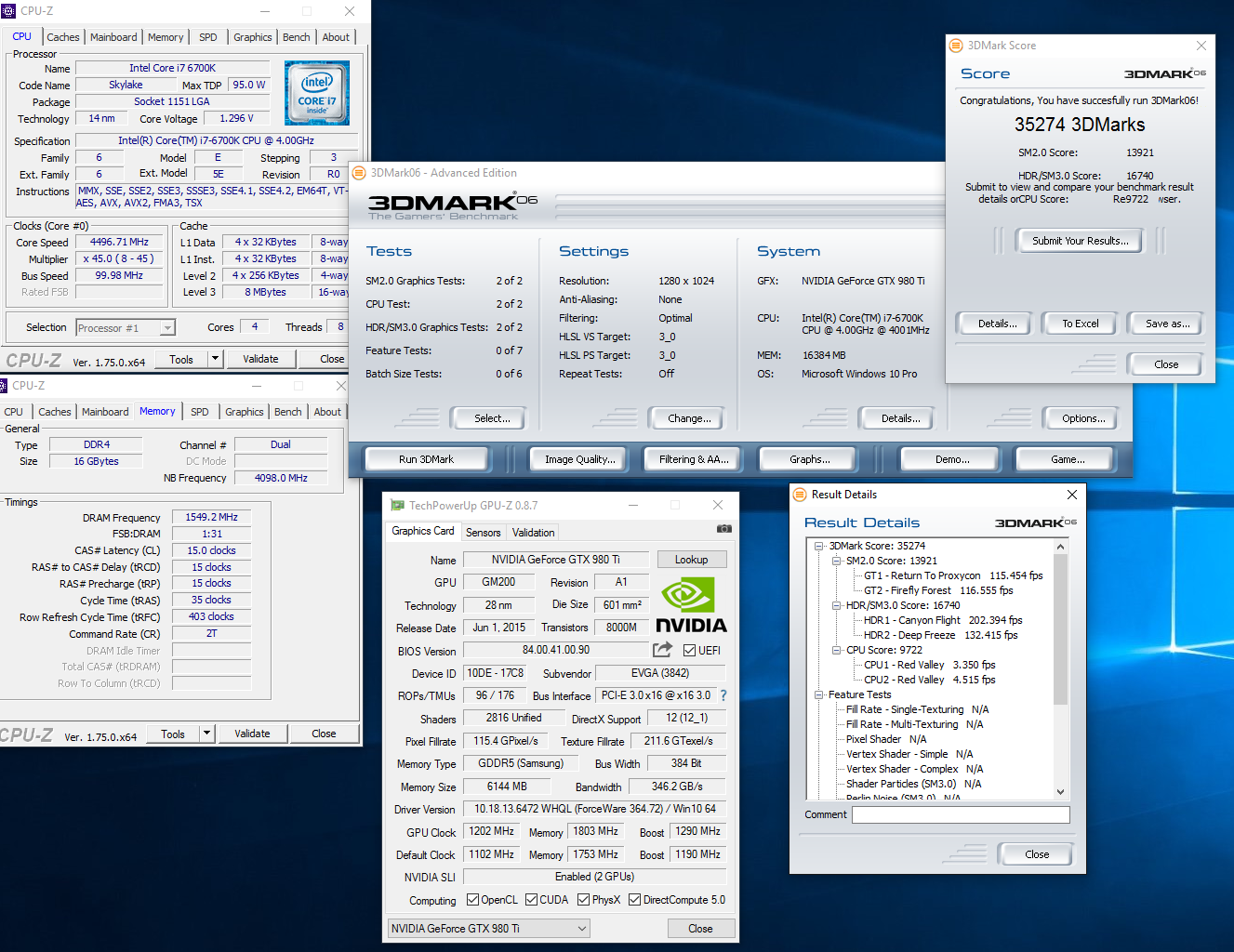Toggle the UEFI checkbox in GPU-Z
This screenshot has height=952, width=1234.
[689, 651]
